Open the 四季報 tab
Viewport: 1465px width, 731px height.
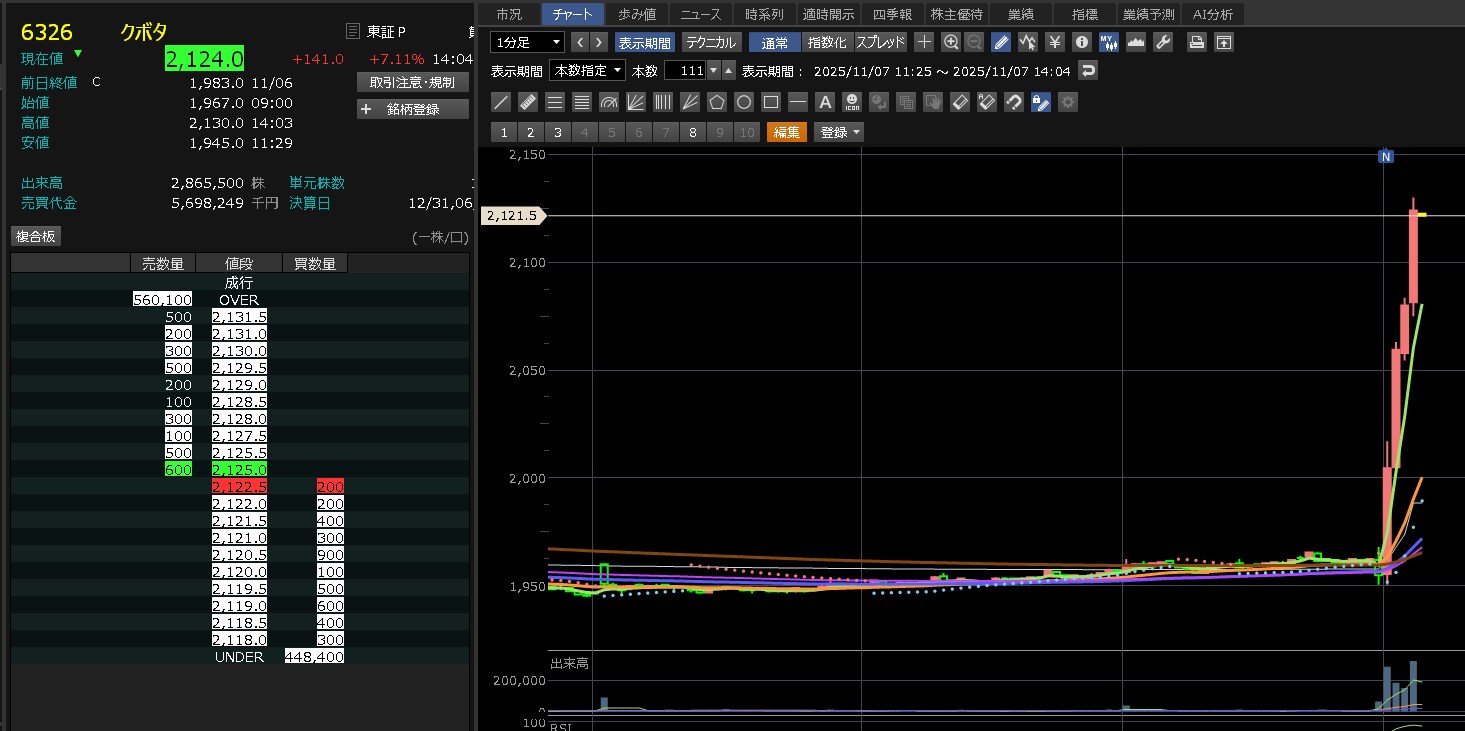point(893,14)
